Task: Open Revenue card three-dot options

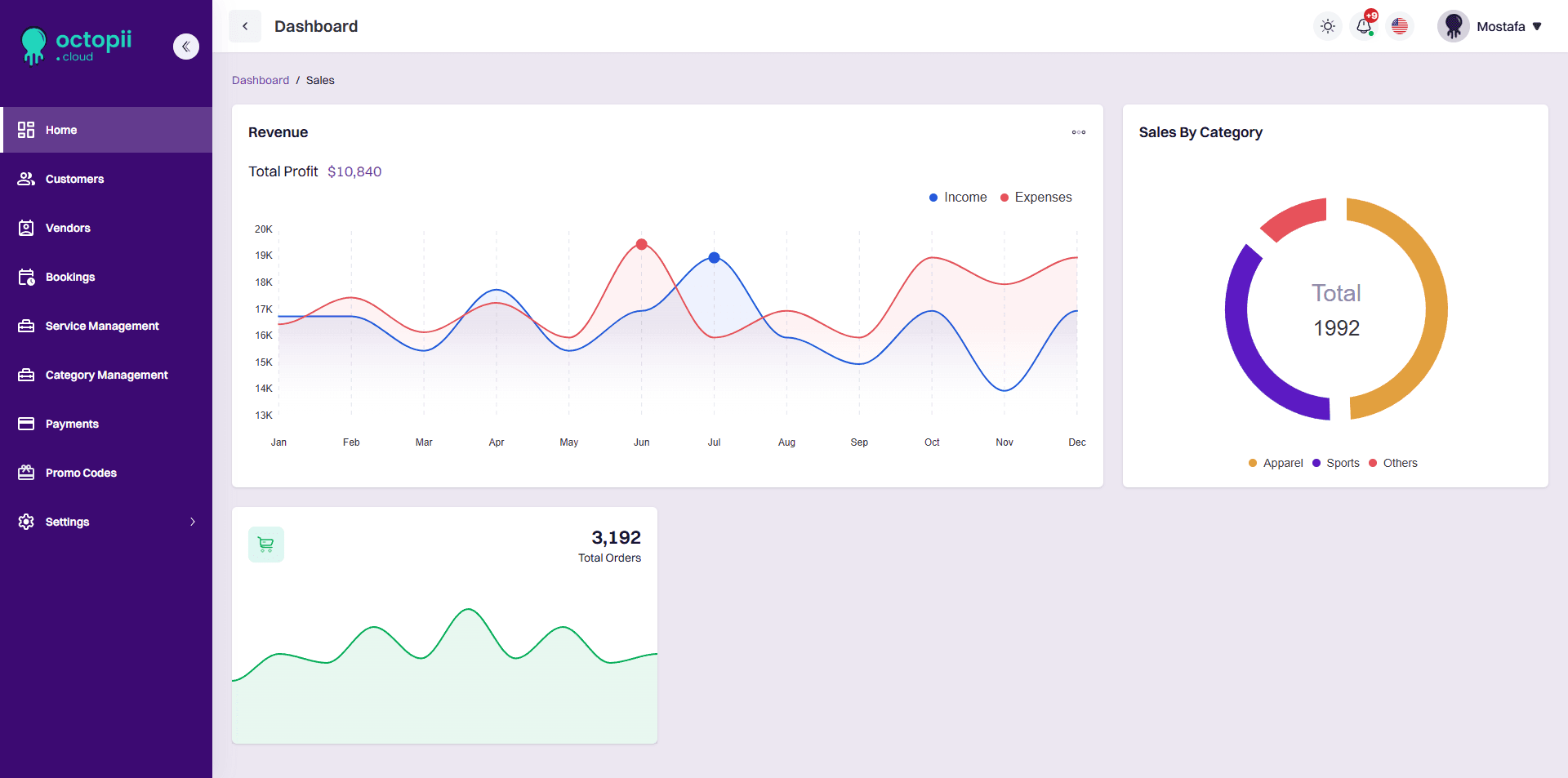Action: pyautogui.click(x=1078, y=132)
